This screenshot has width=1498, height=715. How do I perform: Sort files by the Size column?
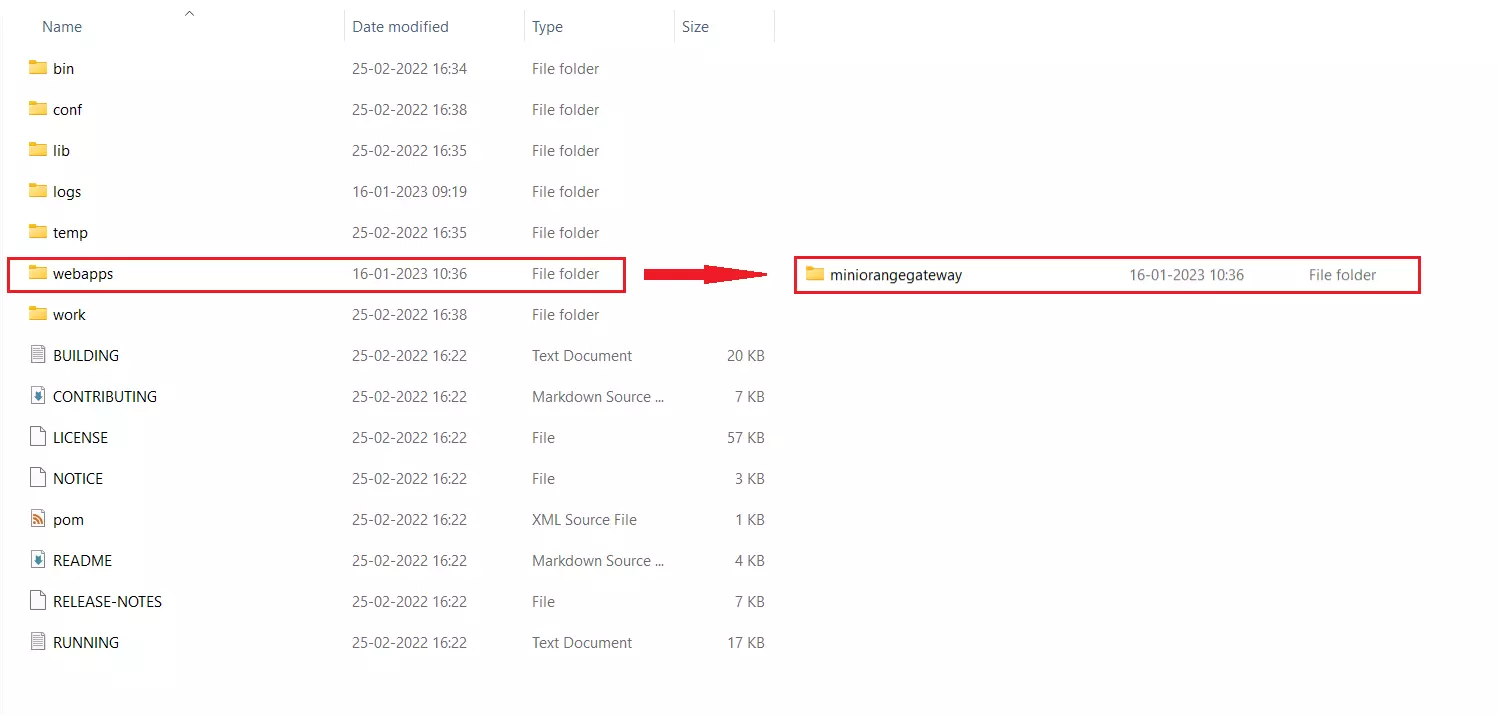(695, 26)
